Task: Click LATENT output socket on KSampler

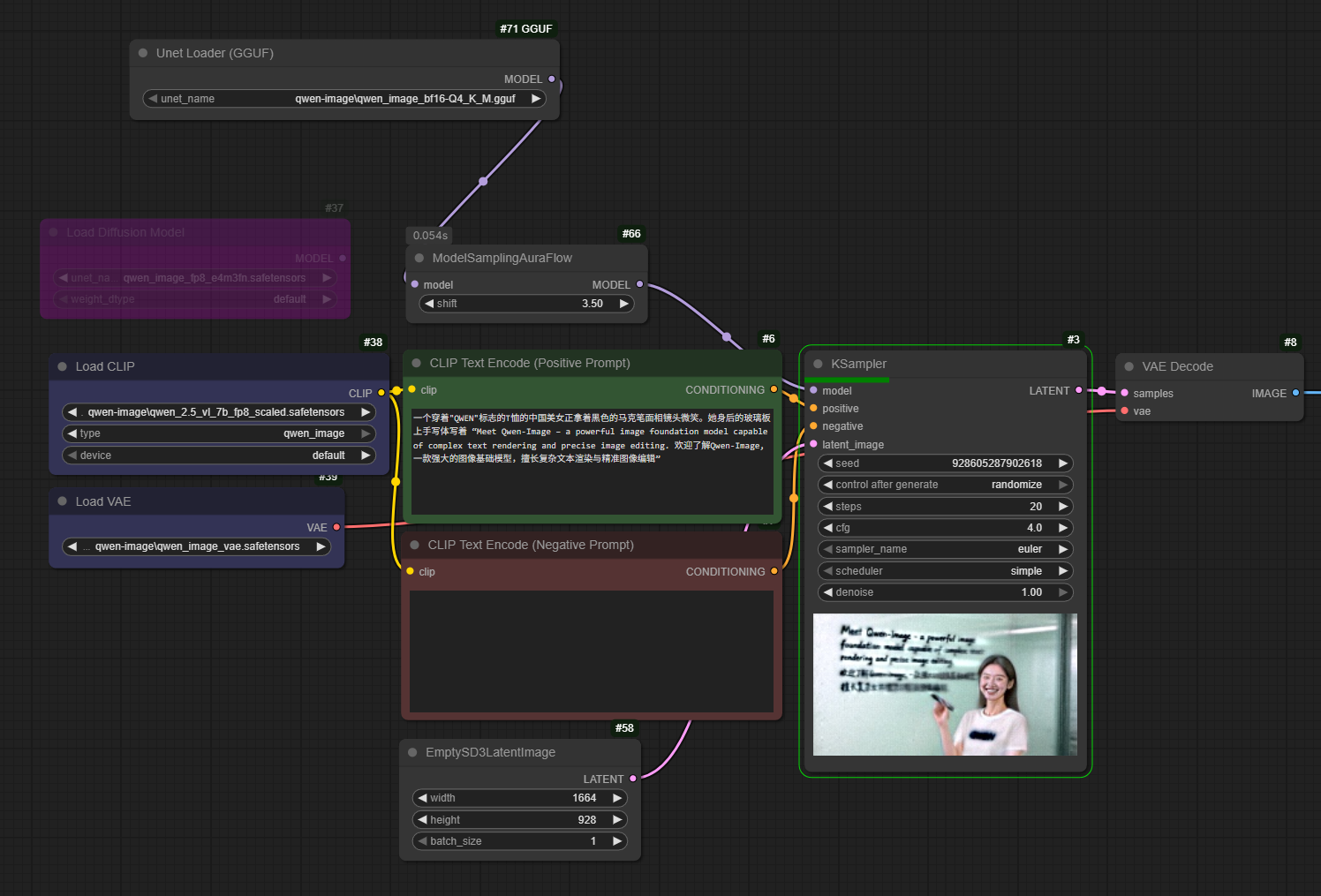Action: [1079, 390]
